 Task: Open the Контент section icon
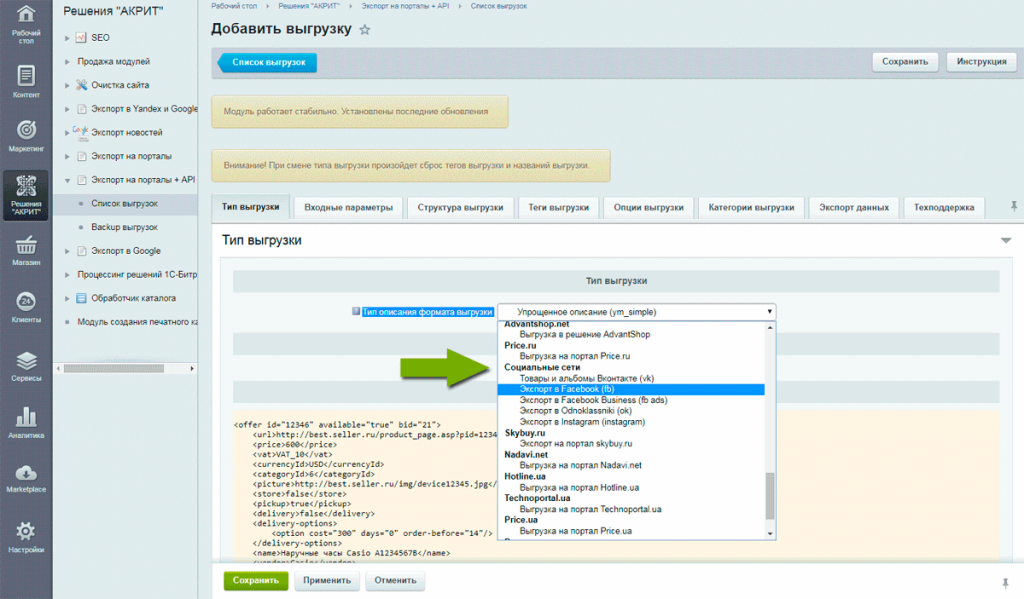(26, 80)
